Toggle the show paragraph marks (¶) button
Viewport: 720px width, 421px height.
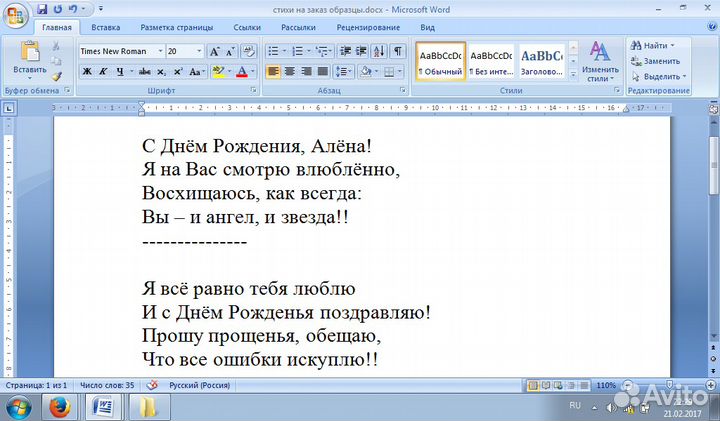[x=397, y=51]
